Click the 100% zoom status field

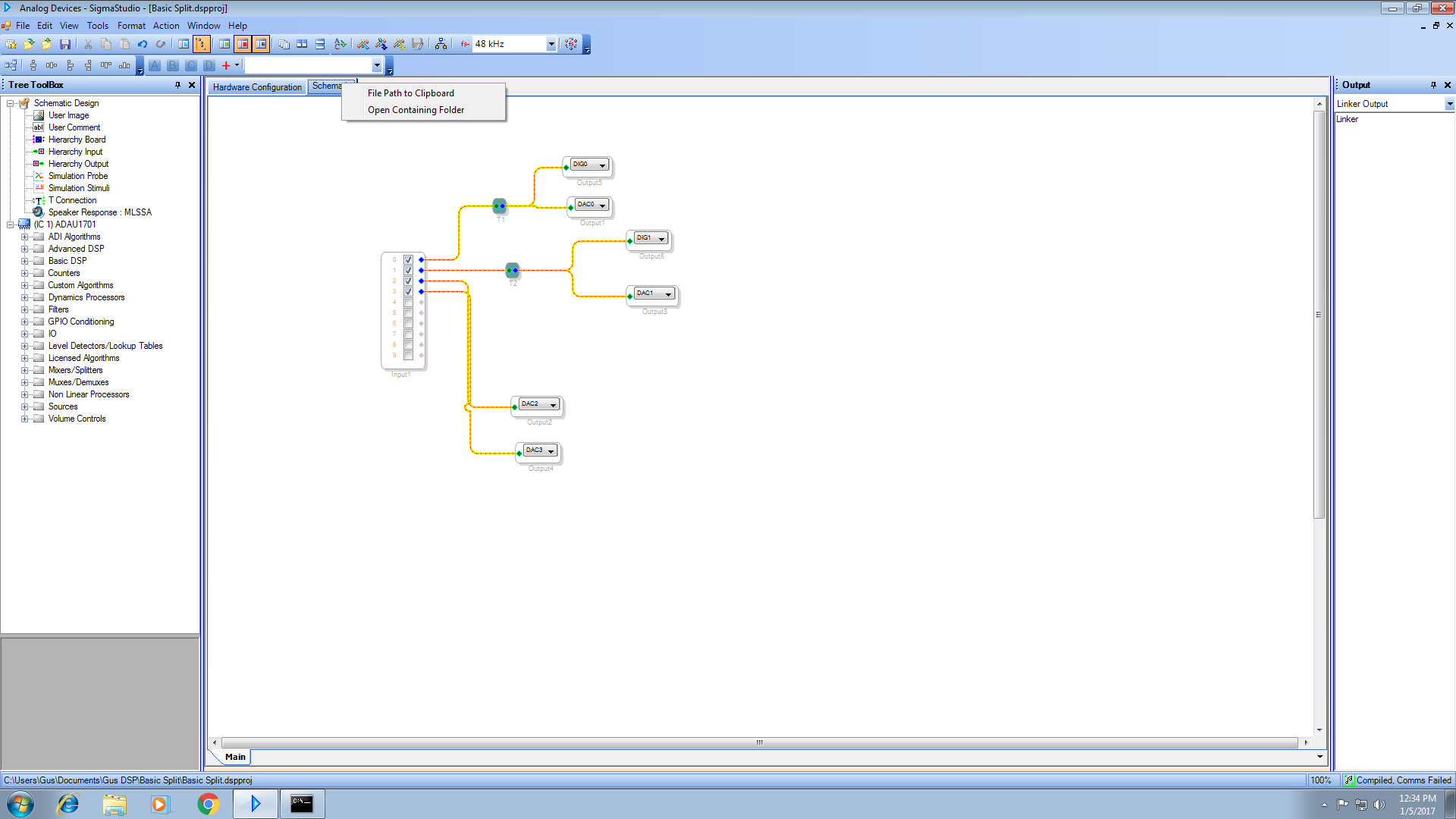pyautogui.click(x=1321, y=780)
